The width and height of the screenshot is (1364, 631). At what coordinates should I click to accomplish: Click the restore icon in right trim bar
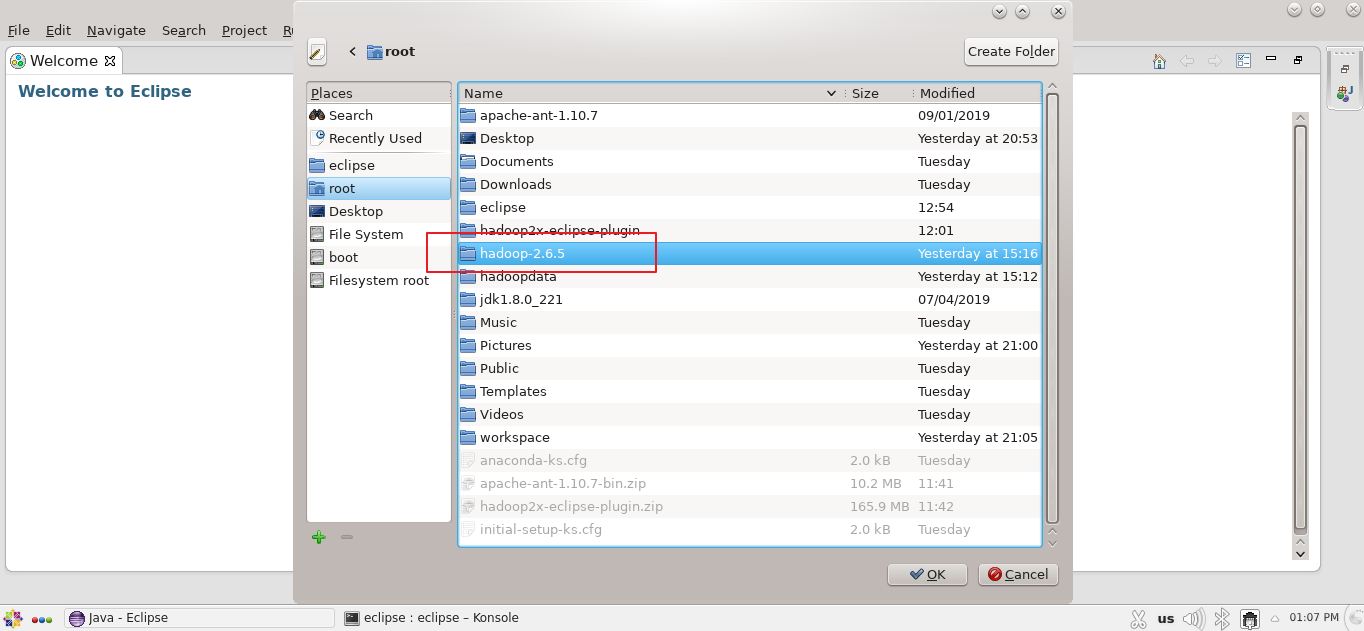pos(1344,69)
